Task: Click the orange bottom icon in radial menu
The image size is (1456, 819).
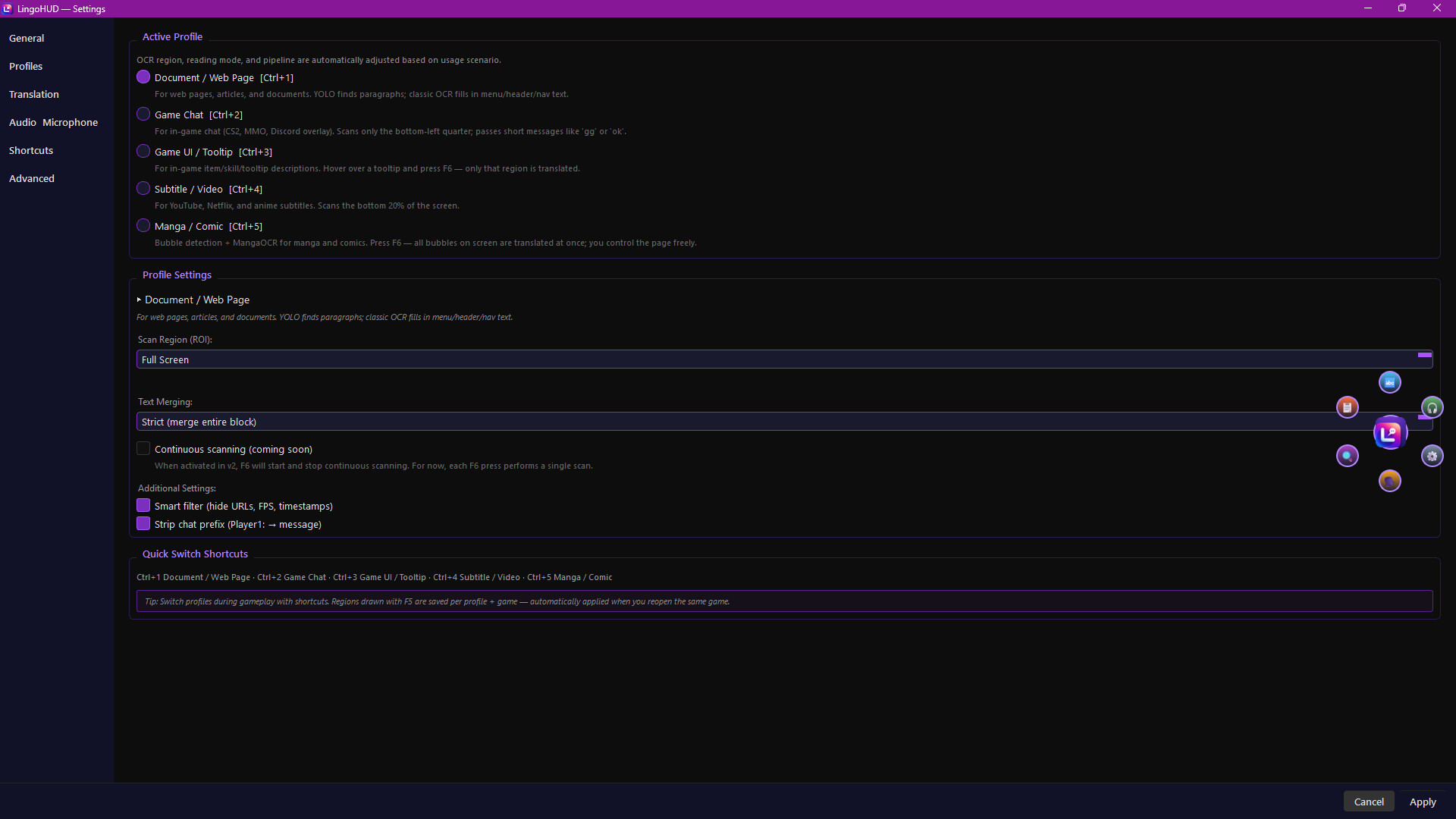Action: [1389, 481]
